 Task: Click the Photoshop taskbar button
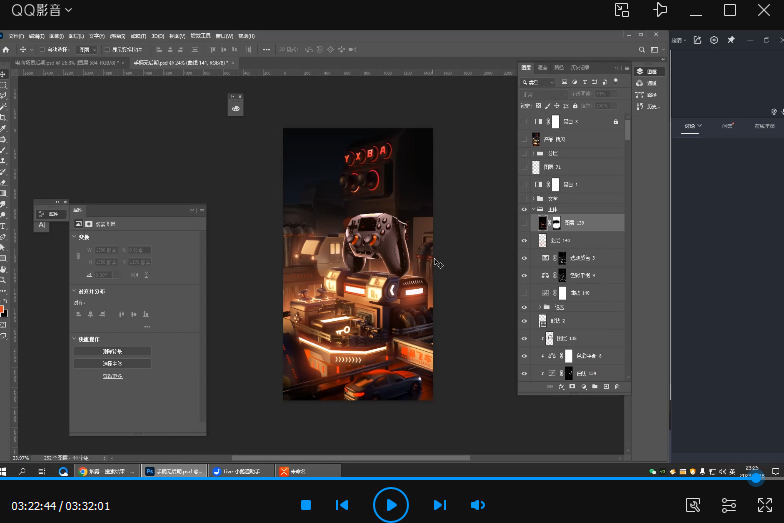coord(176,470)
